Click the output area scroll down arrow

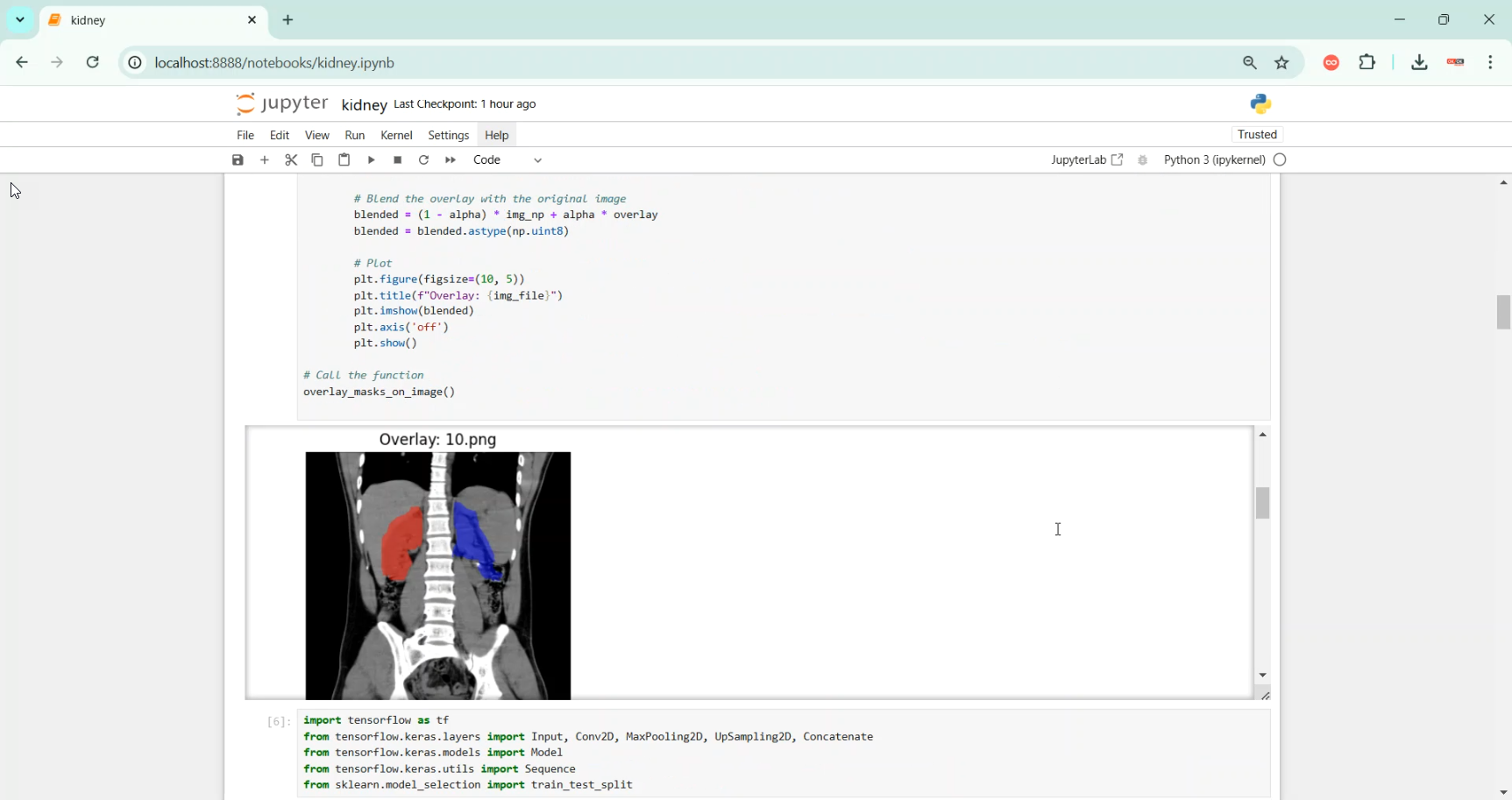point(1263,675)
